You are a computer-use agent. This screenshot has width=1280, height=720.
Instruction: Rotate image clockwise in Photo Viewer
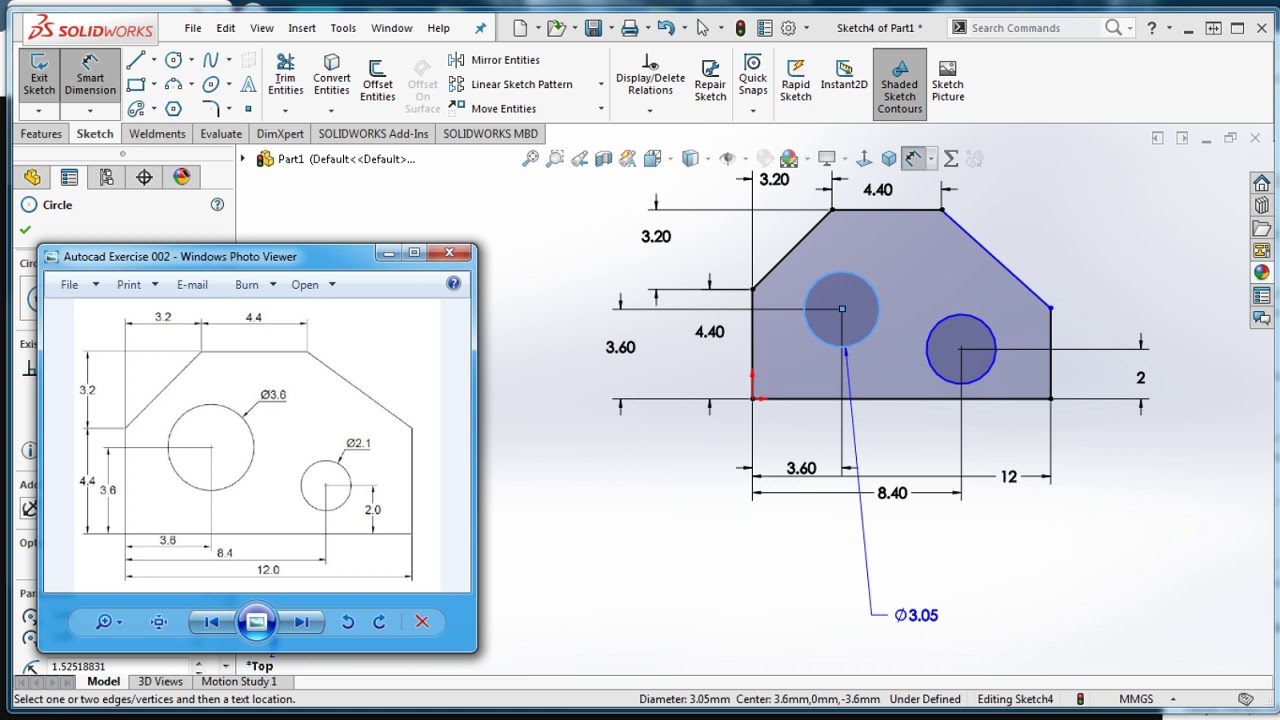[x=380, y=622]
